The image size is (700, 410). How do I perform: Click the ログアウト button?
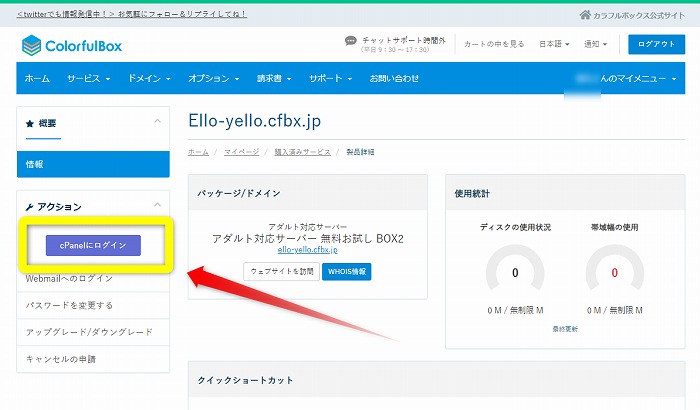click(x=656, y=44)
